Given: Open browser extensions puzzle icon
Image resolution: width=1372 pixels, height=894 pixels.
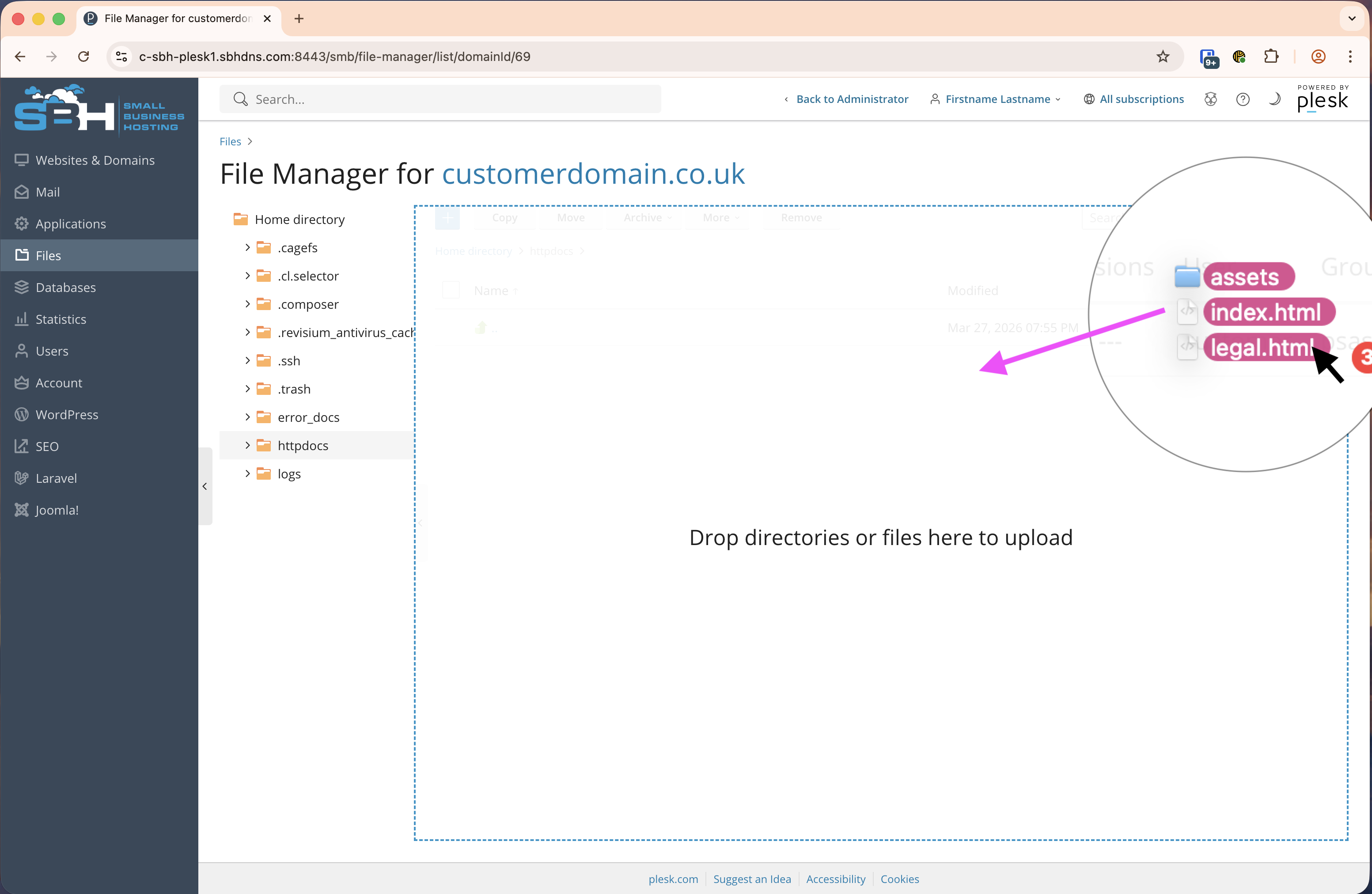Looking at the screenshot, I should [x=1270, y=57].
